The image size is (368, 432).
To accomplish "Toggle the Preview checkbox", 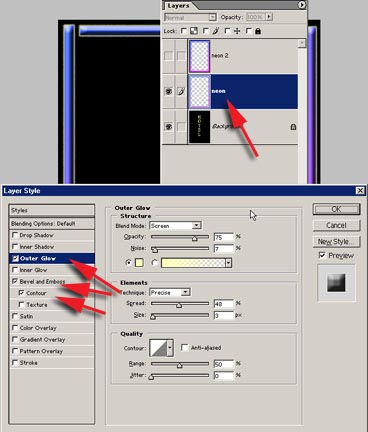I will click(322, 255).
